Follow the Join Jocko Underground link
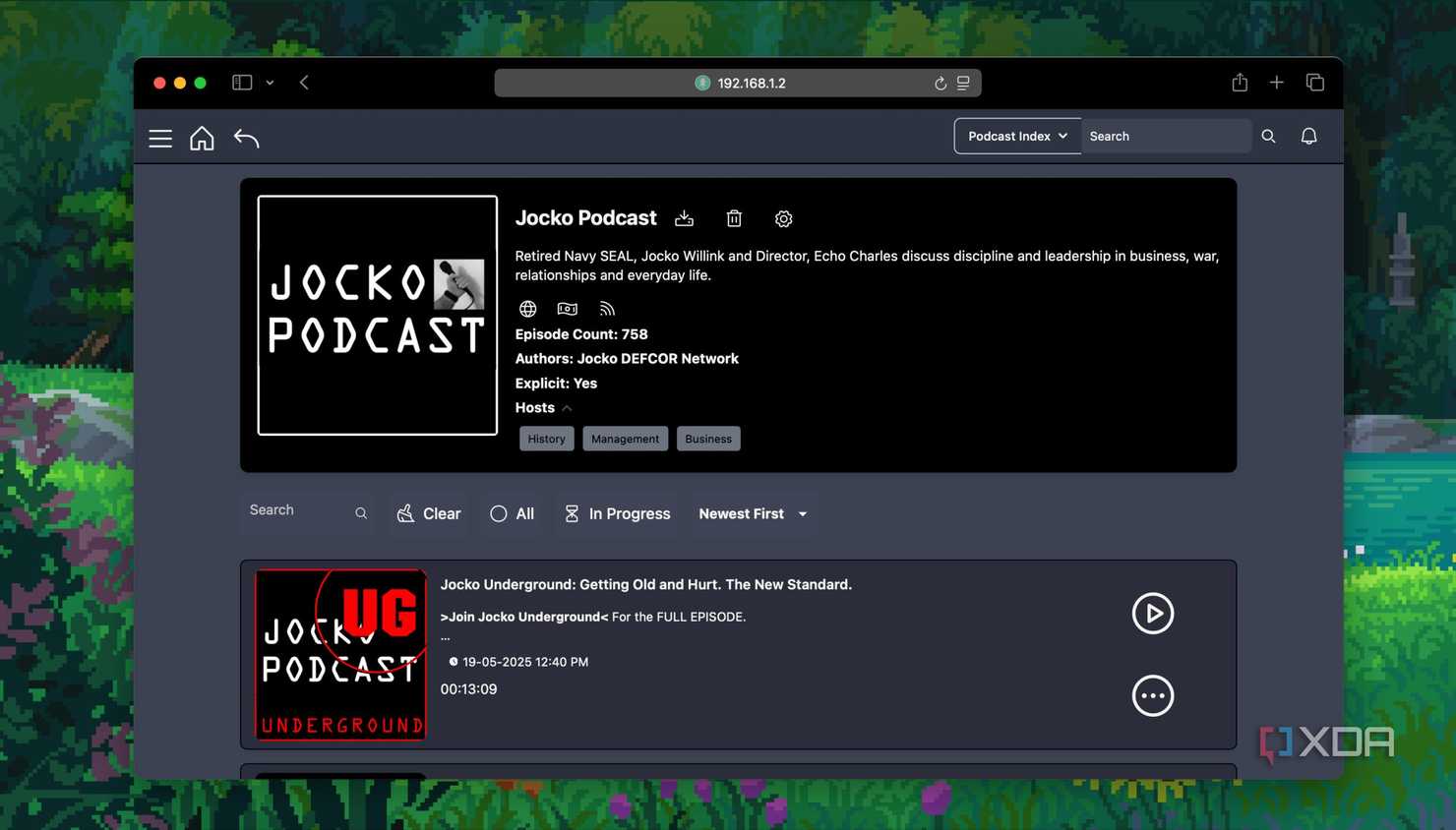This screenshot has width=1456, height=830. coord(524,617)
